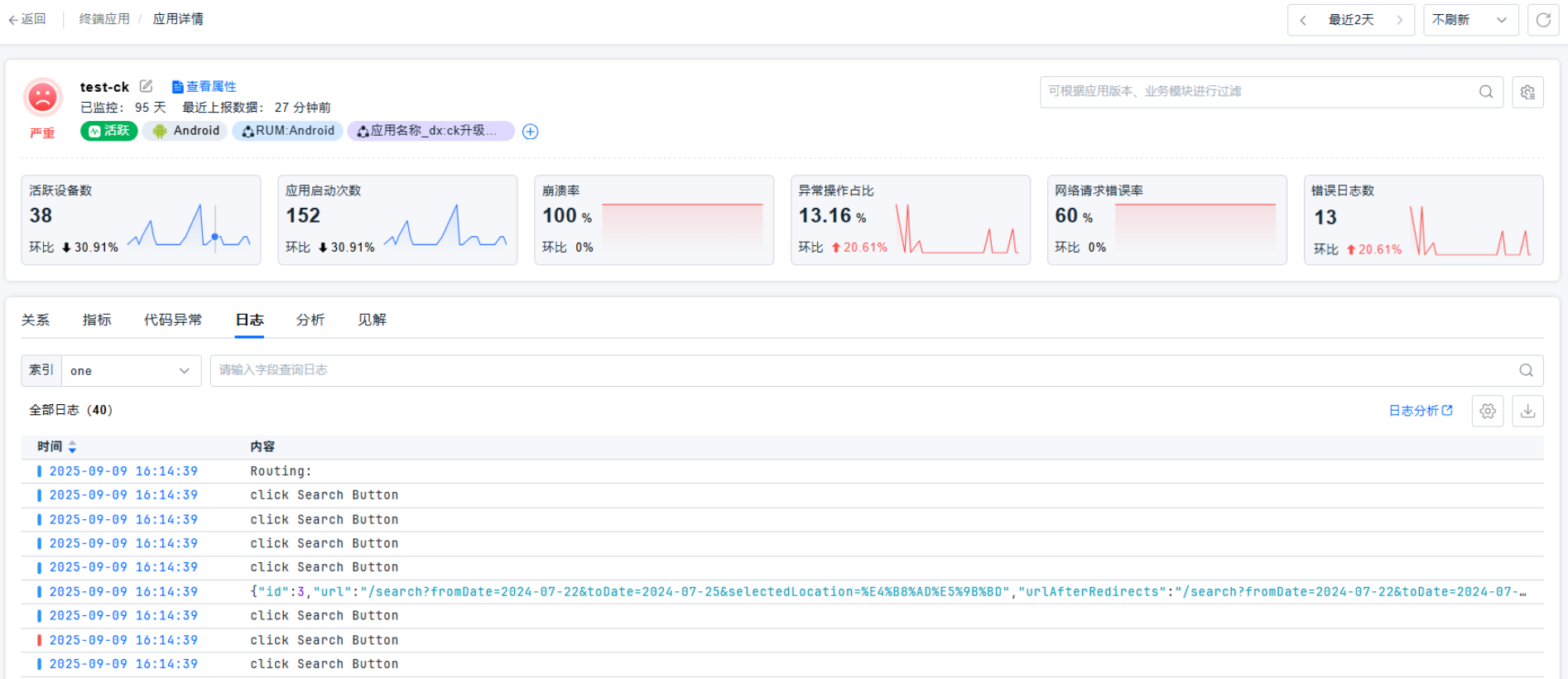Screen dimensions: 1568x679
Task: Click the edit pencil icon beside test-ck
Action: click(147, 86)
